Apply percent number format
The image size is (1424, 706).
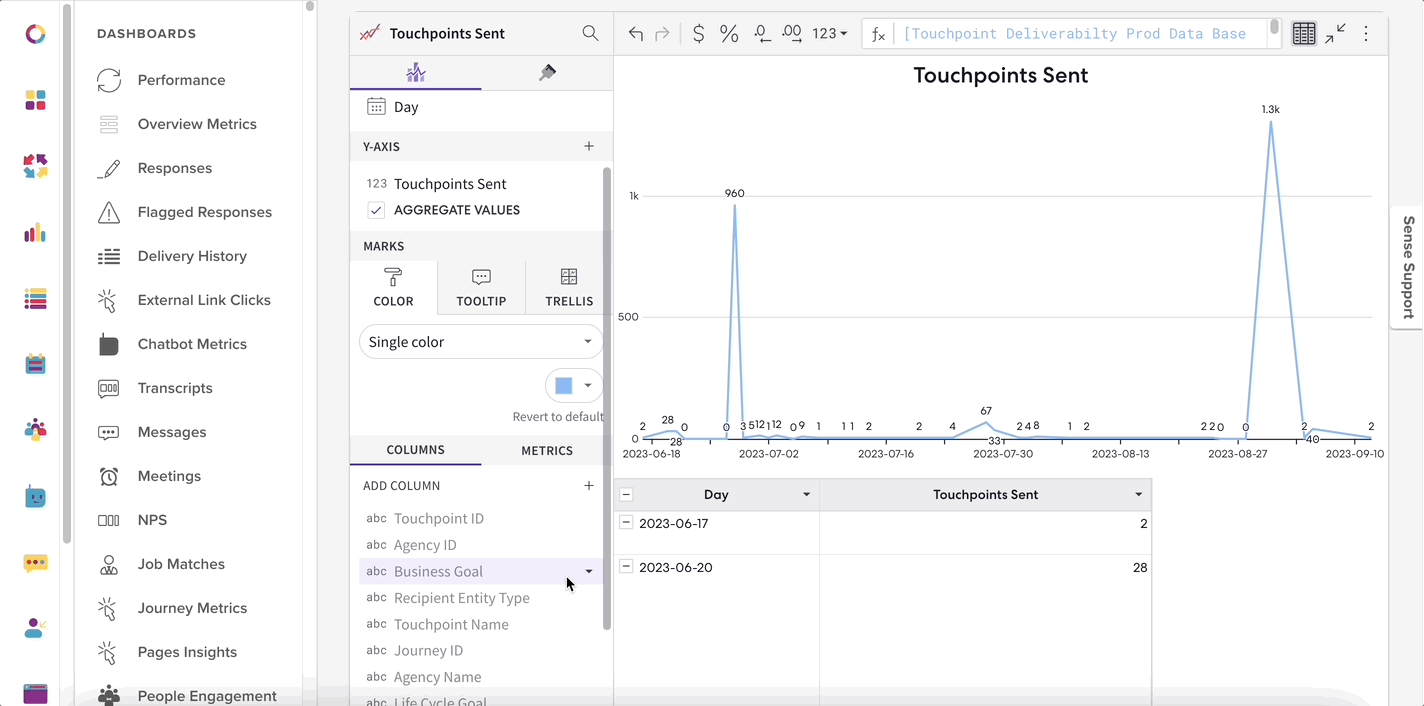729,34
